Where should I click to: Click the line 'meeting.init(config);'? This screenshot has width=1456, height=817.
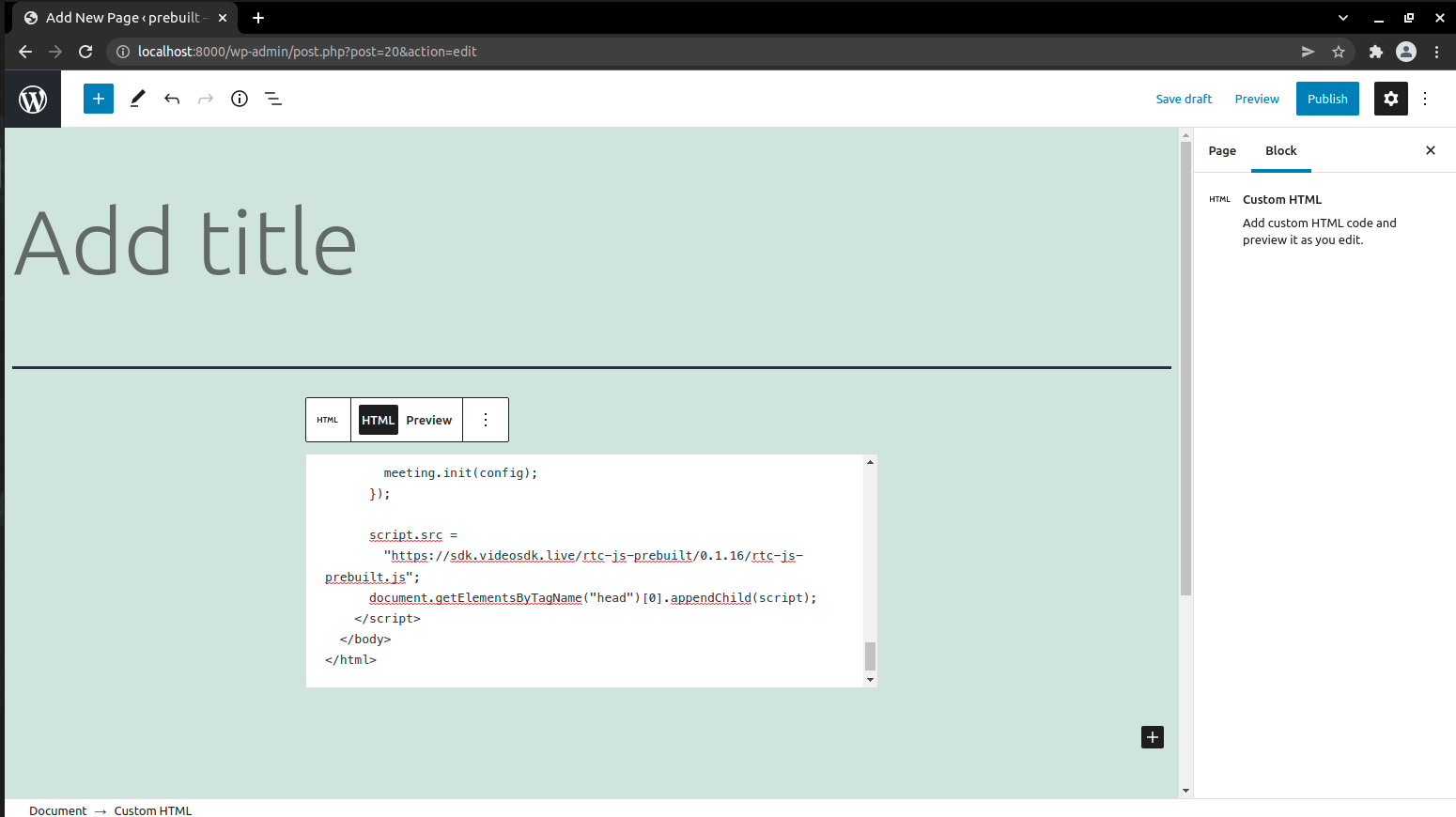pyautogui.click(x=460, y=472)
